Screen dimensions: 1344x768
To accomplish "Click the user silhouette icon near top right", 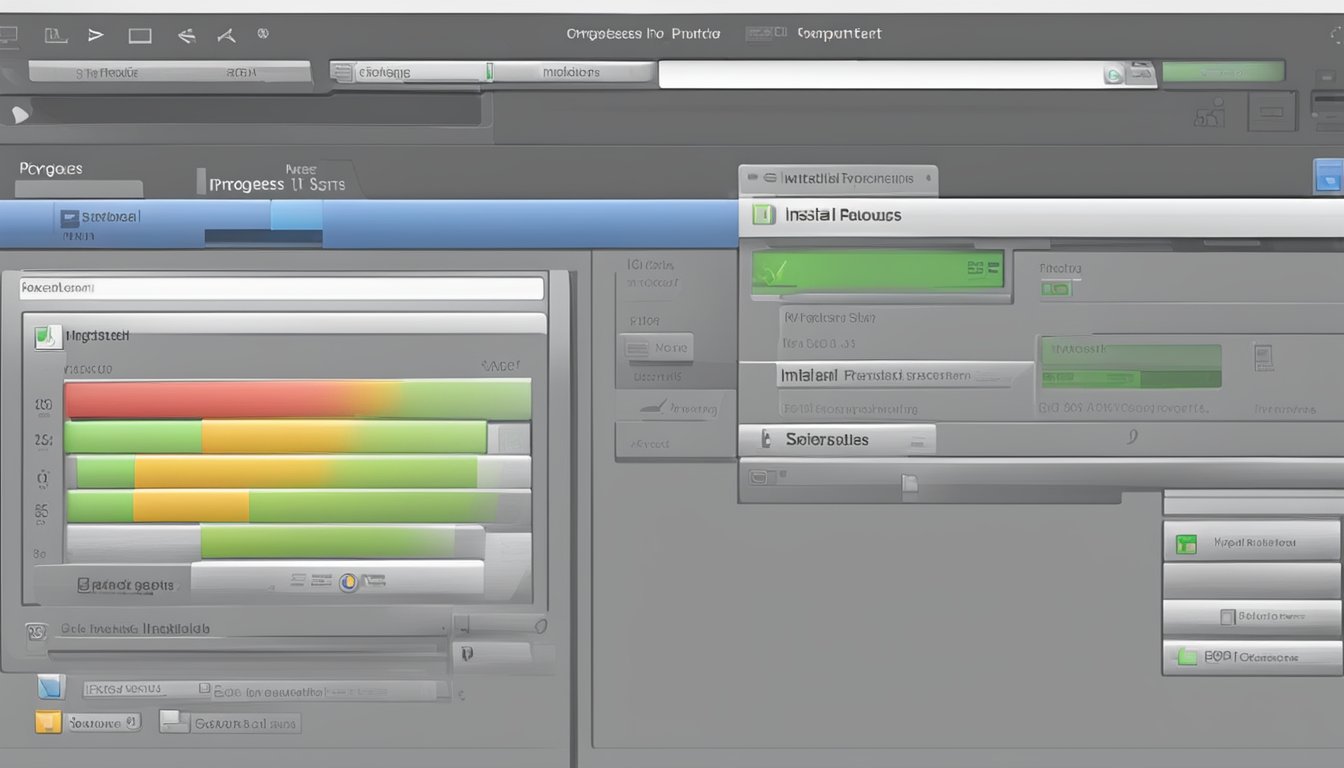I will coord(1210,114).
